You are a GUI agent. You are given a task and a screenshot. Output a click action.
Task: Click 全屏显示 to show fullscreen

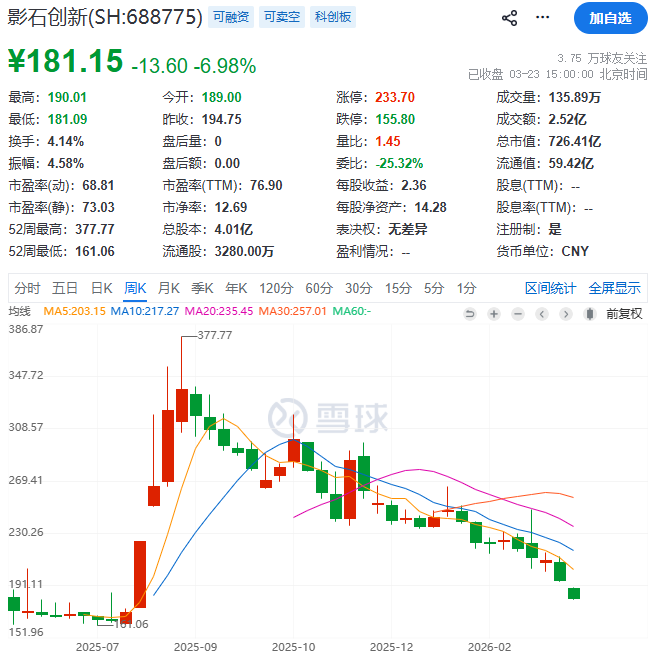coord(614,288)
